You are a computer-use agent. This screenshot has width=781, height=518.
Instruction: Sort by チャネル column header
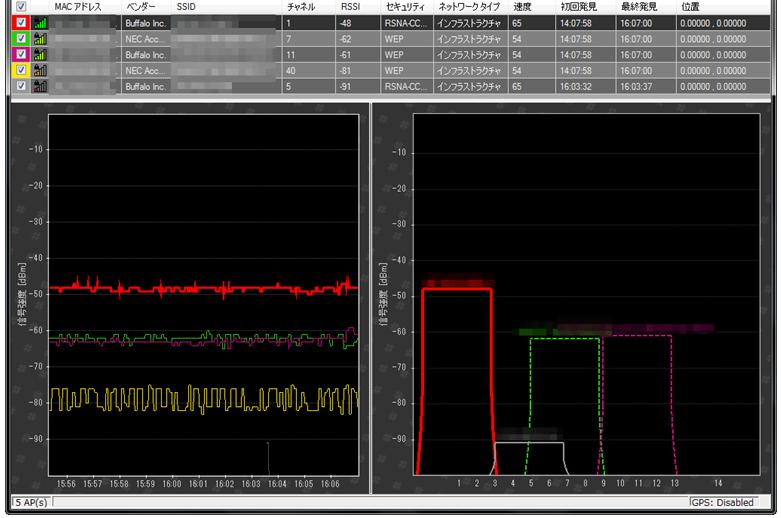point(301,7)
